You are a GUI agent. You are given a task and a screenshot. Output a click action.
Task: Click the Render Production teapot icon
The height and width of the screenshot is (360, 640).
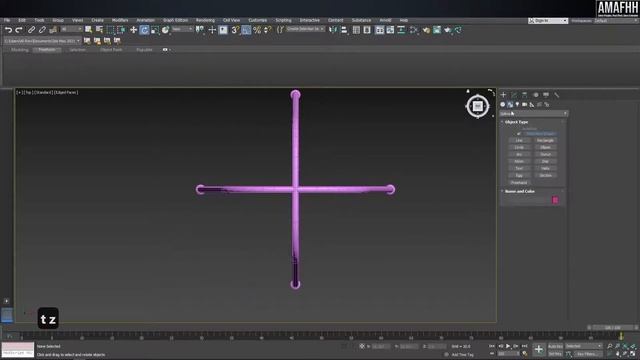448,30
